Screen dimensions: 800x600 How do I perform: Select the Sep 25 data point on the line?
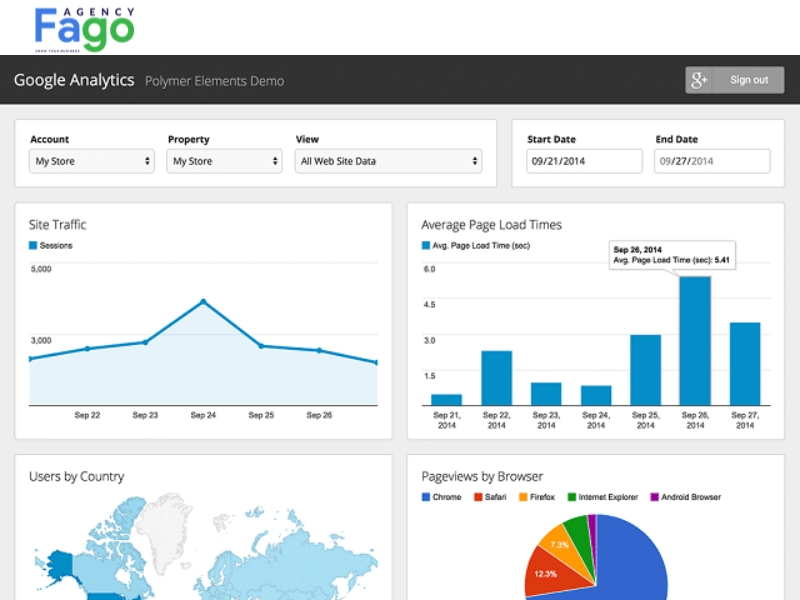point(261,346)
